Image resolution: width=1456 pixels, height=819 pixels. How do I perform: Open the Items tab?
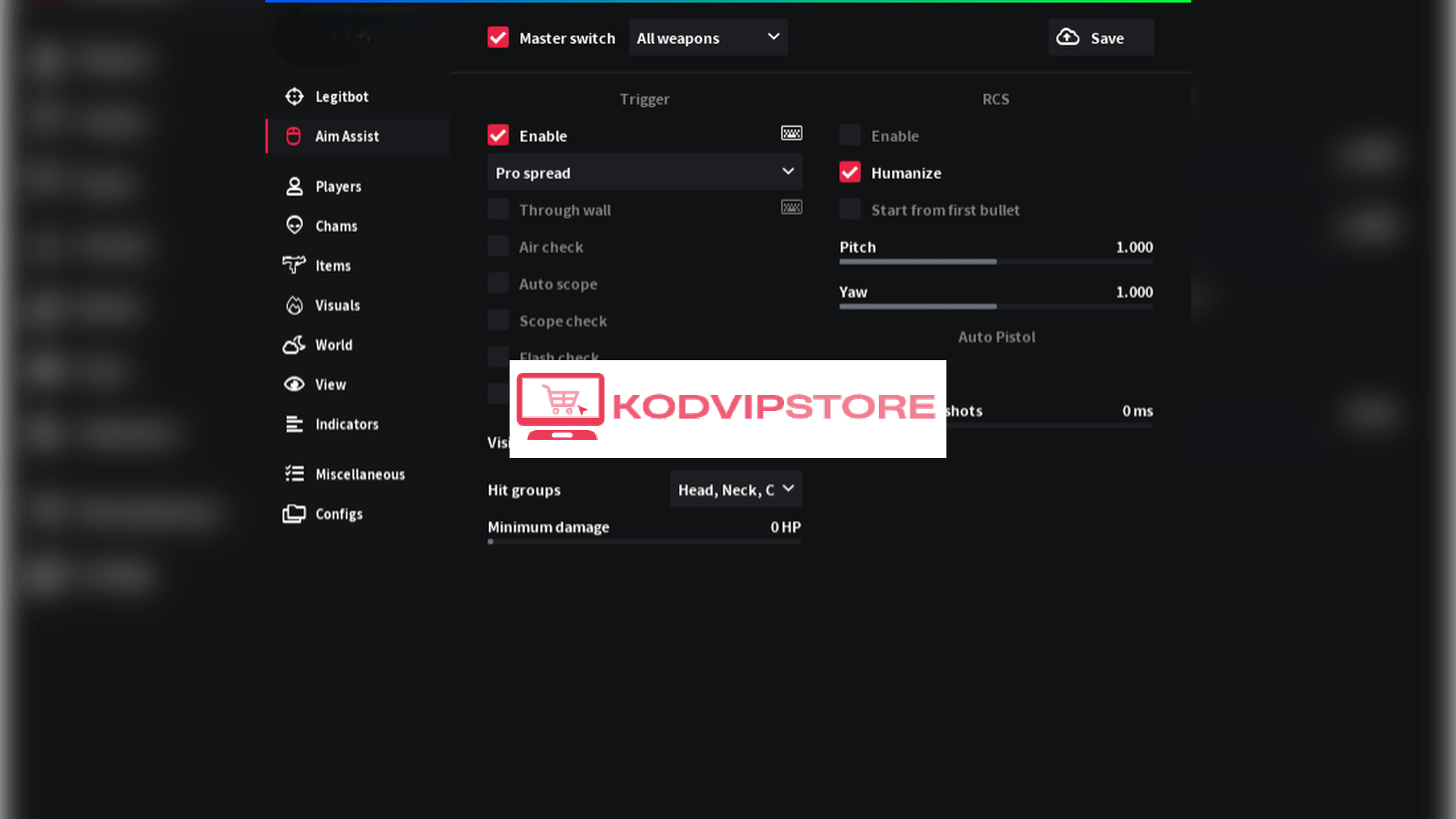(358, 265)
